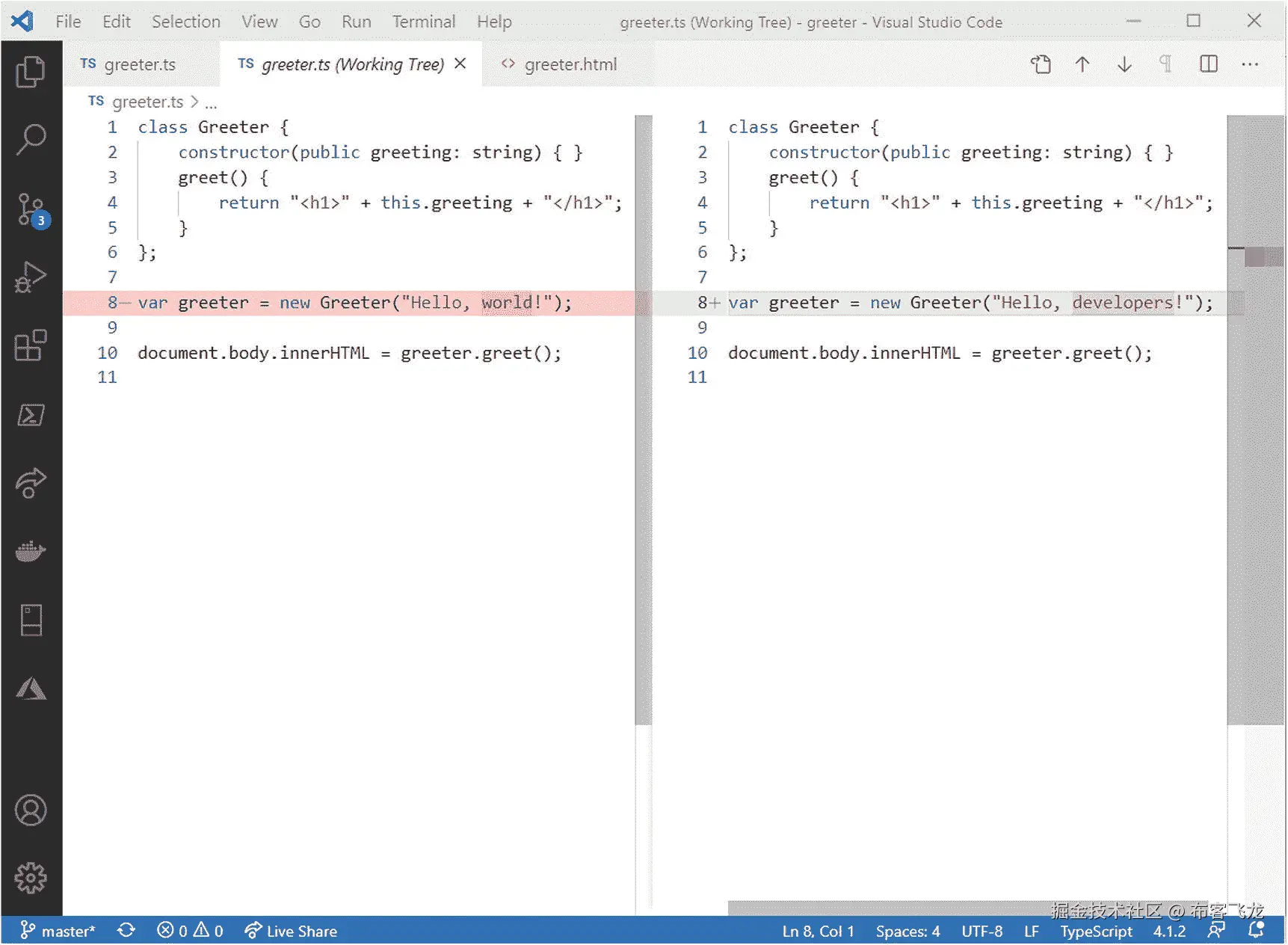Viewport: 1288px width, 945px height.
Task: Open the Search view
Action: click(31, 138)
